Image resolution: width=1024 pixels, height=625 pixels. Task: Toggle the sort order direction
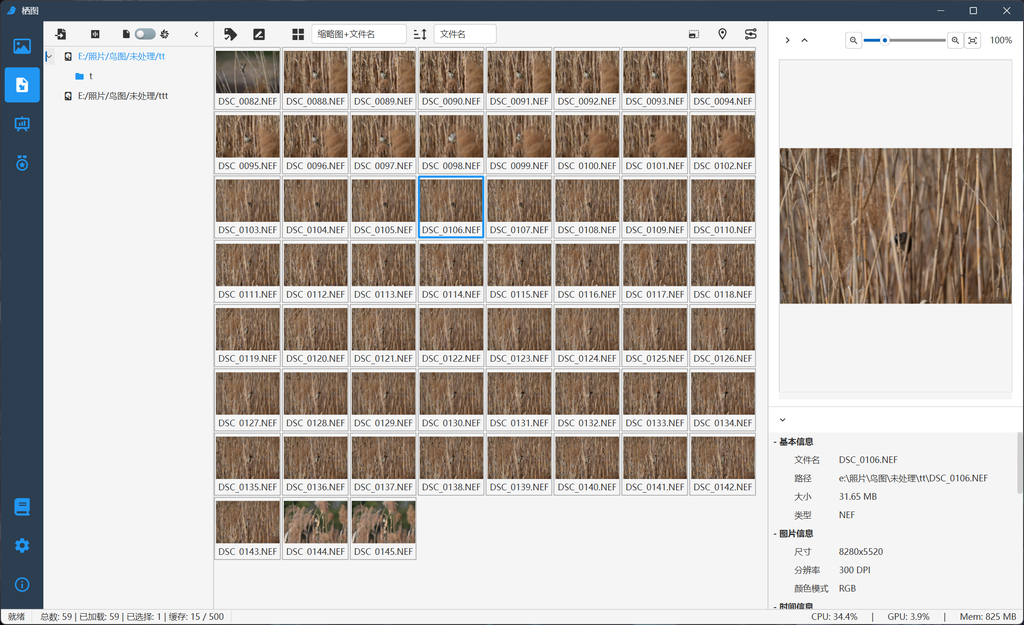[x=420, y=34]
